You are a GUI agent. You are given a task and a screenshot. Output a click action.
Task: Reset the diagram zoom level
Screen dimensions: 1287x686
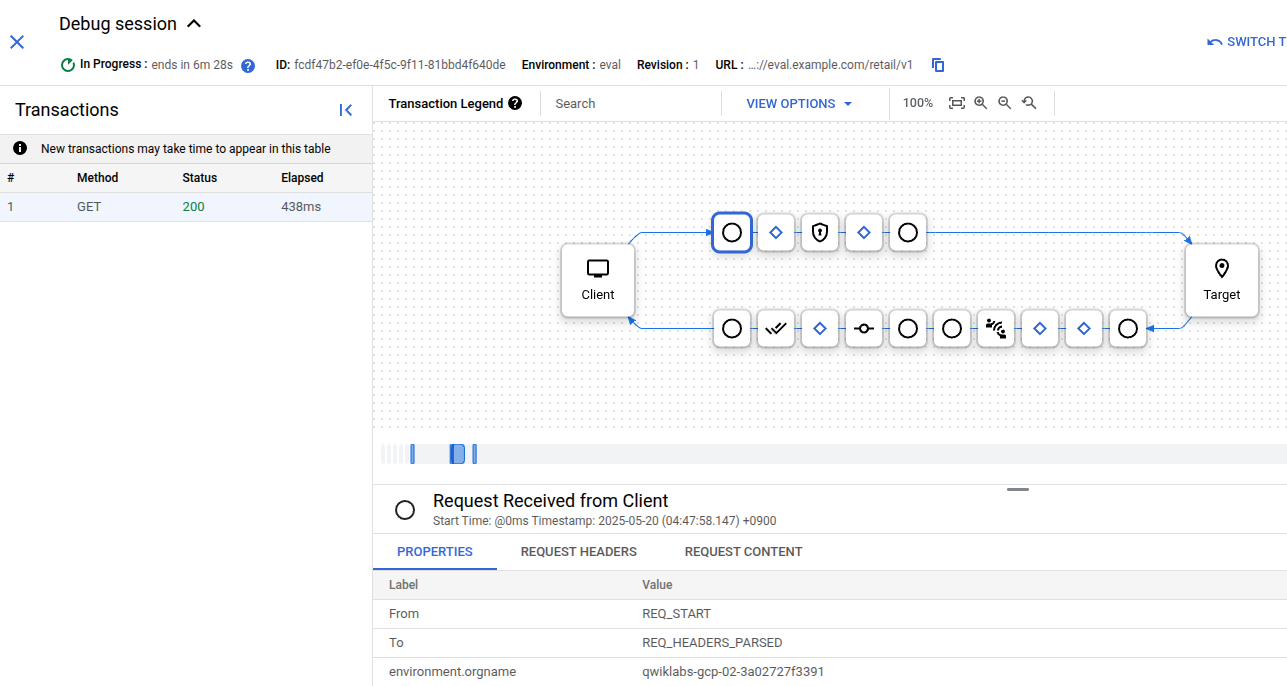[1029, 103]
